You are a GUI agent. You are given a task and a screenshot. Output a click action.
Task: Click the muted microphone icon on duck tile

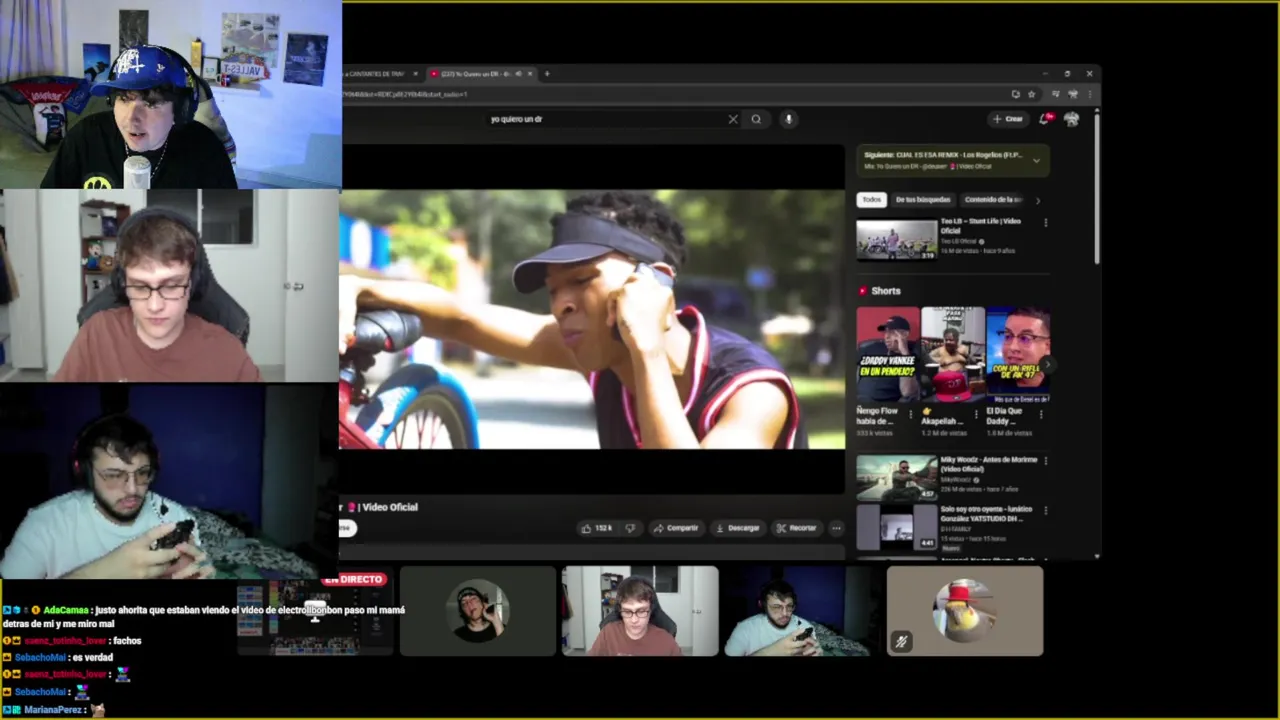tap(901, 642)
